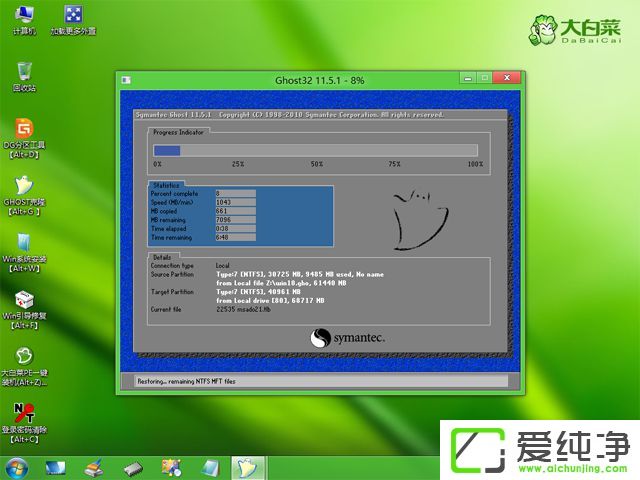This screenshot has height=480, width=640.
Task: Launch the 登录密码清除 password tool
Action: click(x=24, y=413)
